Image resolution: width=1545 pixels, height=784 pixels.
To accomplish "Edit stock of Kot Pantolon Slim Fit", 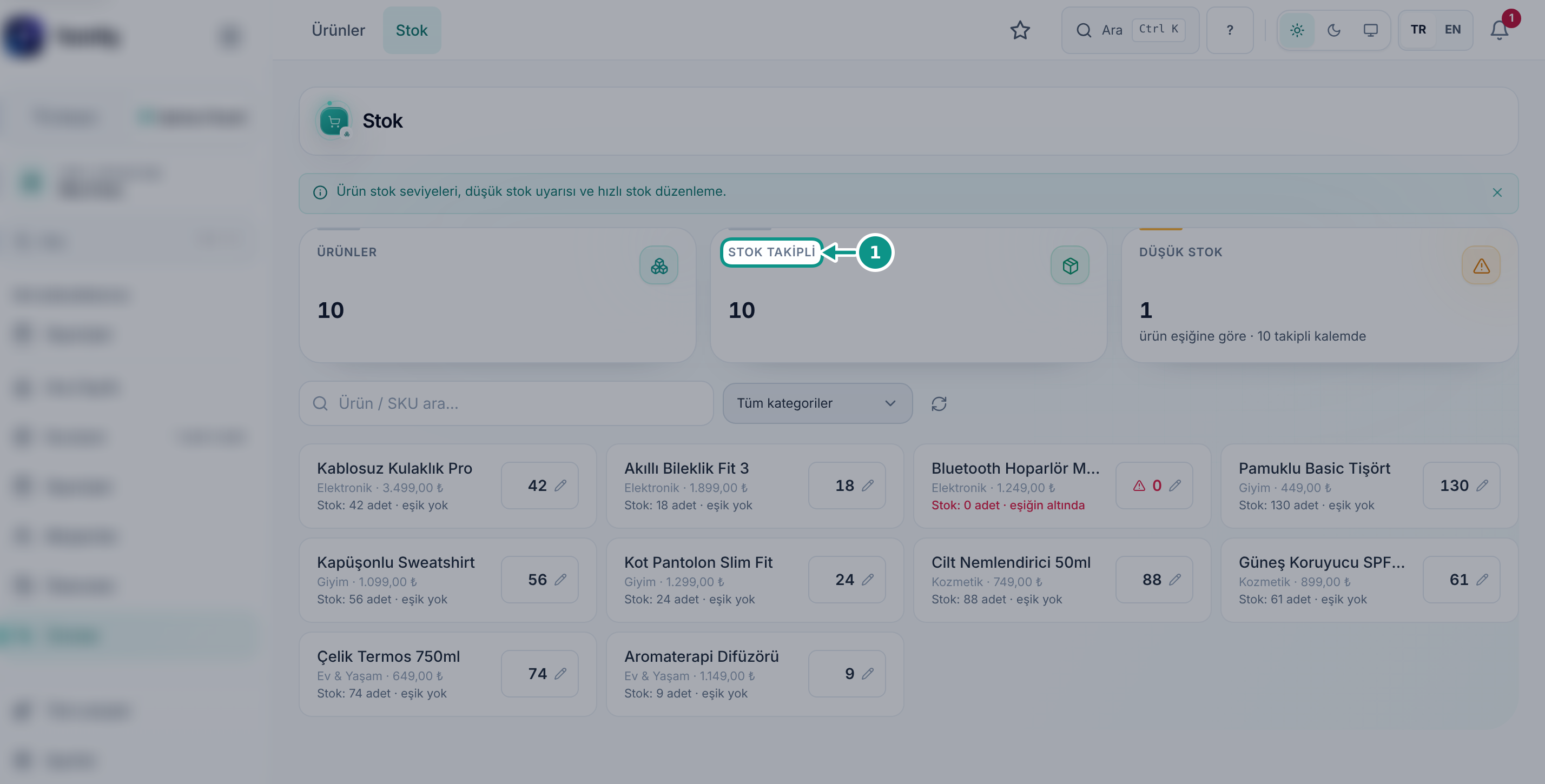I will 846,580.
